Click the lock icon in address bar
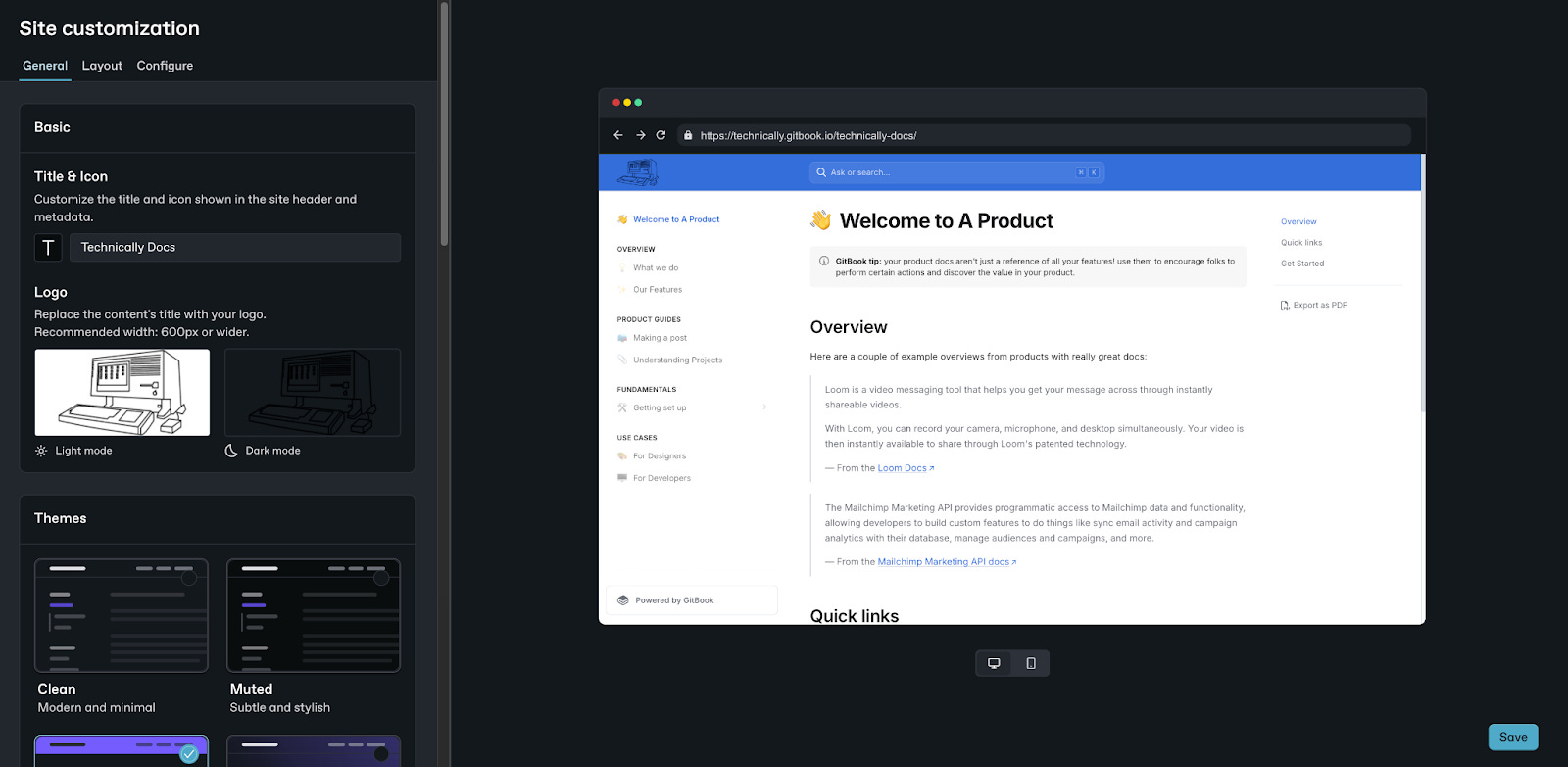This screenshot has height=767, width=1568. (688, 135)
